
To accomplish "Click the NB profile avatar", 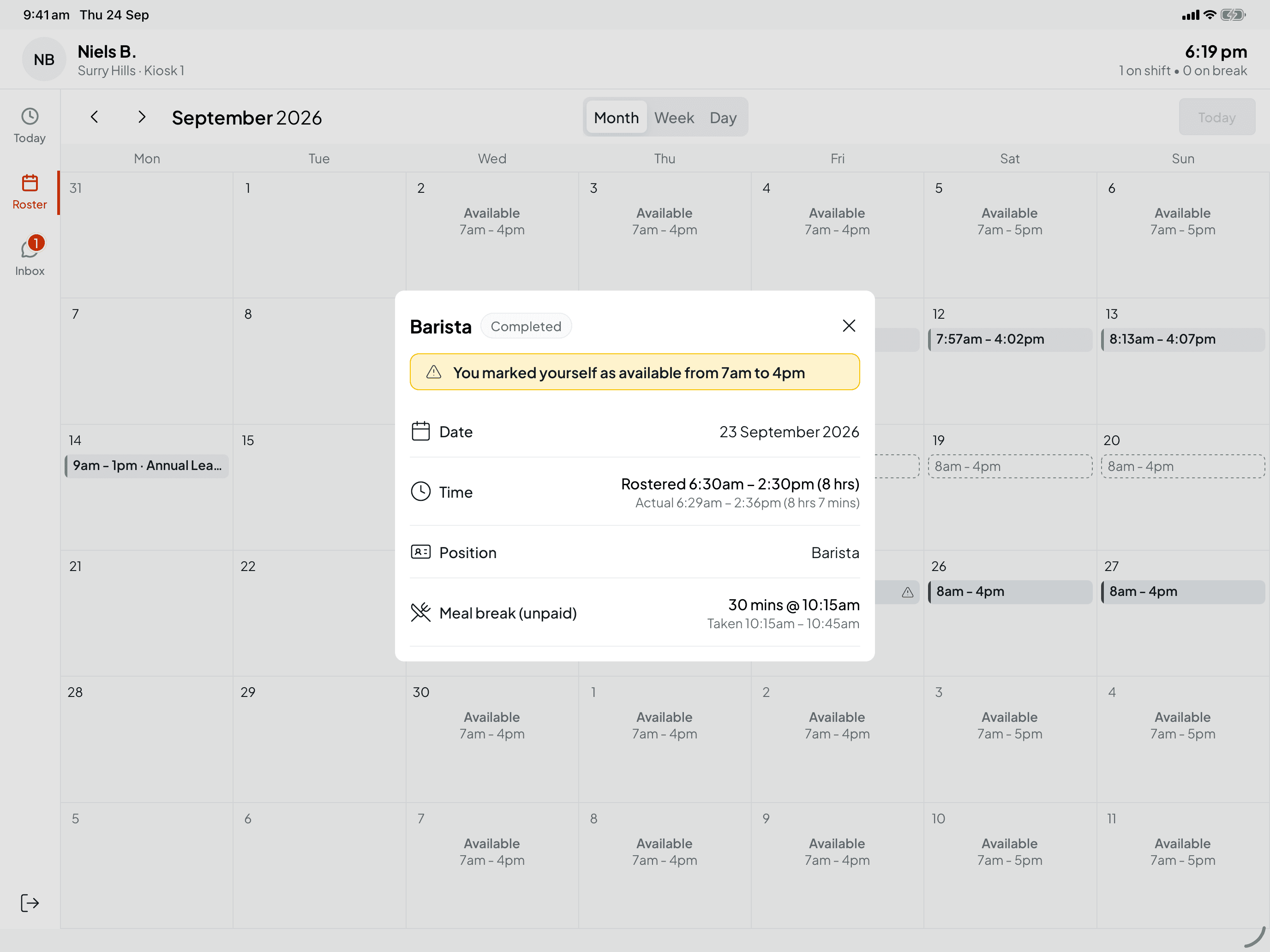I will click(44, 59).
